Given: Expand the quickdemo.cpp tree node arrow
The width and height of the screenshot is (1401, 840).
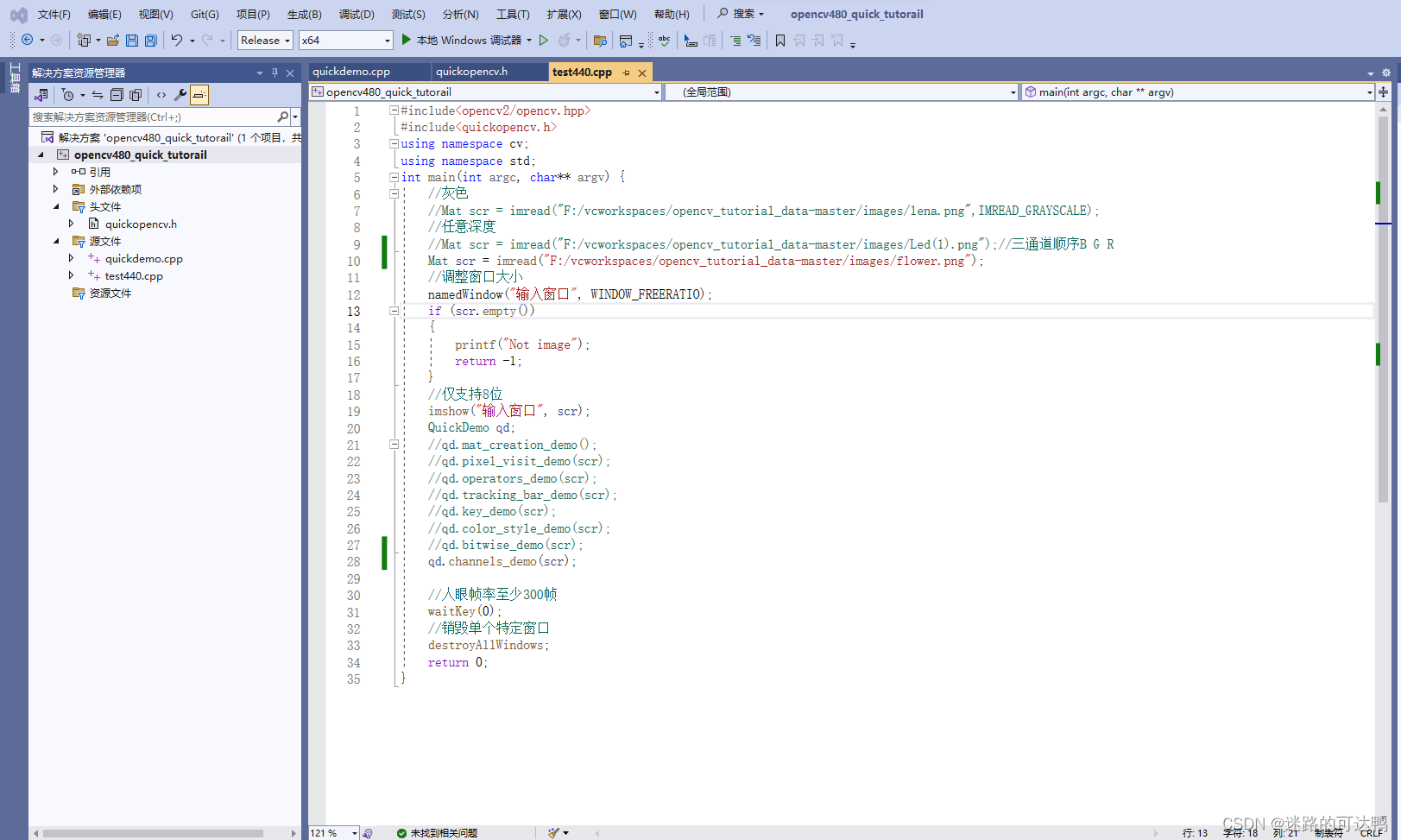Looking at the screenshot, I should click(x=71, y=258).
